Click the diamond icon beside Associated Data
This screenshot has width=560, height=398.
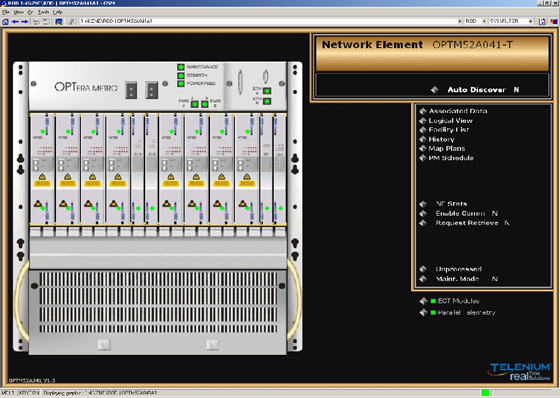tap(423, 111)
